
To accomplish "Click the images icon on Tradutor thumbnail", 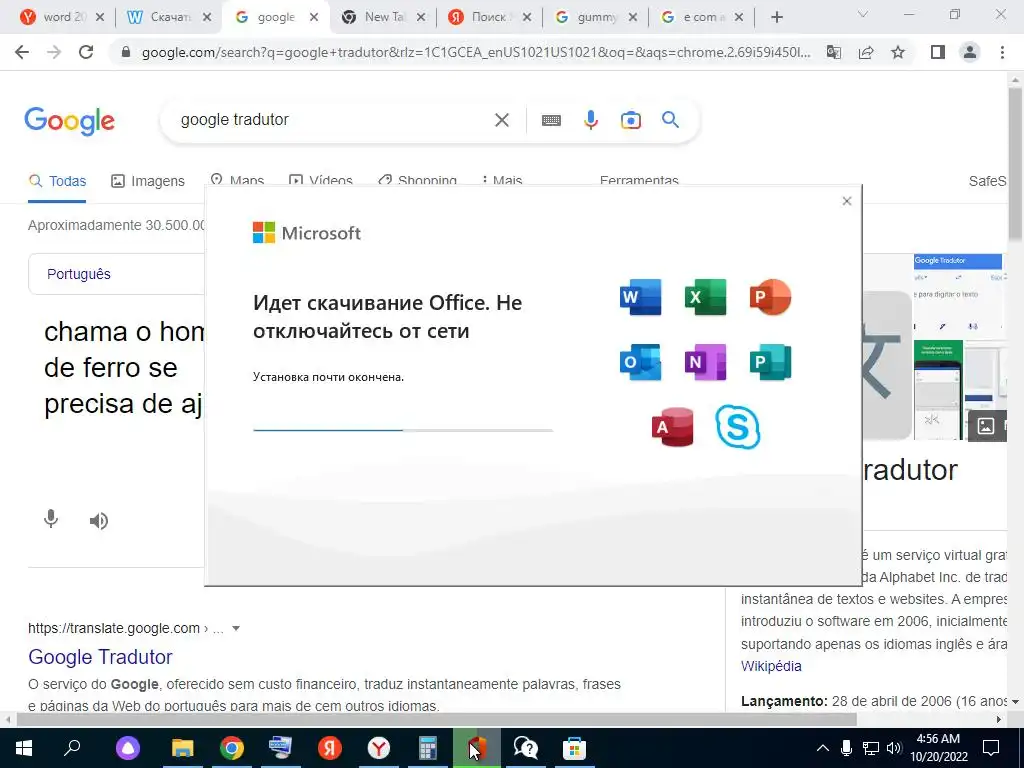I will (x=985, y=426).
